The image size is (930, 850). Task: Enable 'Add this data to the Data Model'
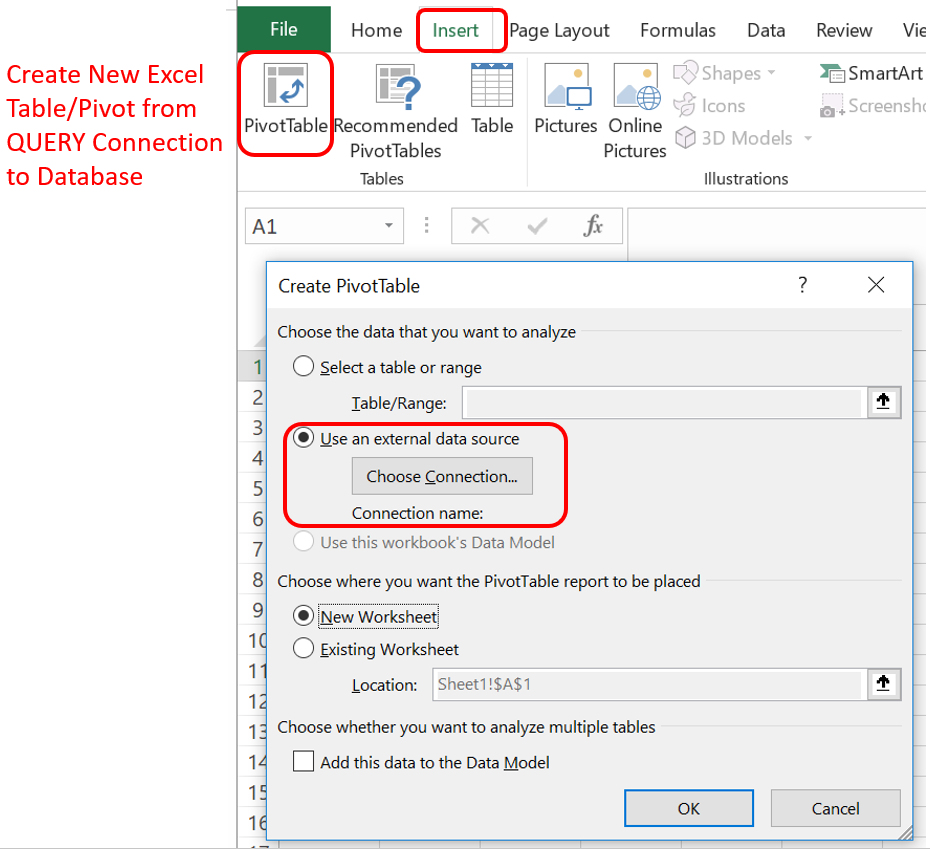click(304, 762)
